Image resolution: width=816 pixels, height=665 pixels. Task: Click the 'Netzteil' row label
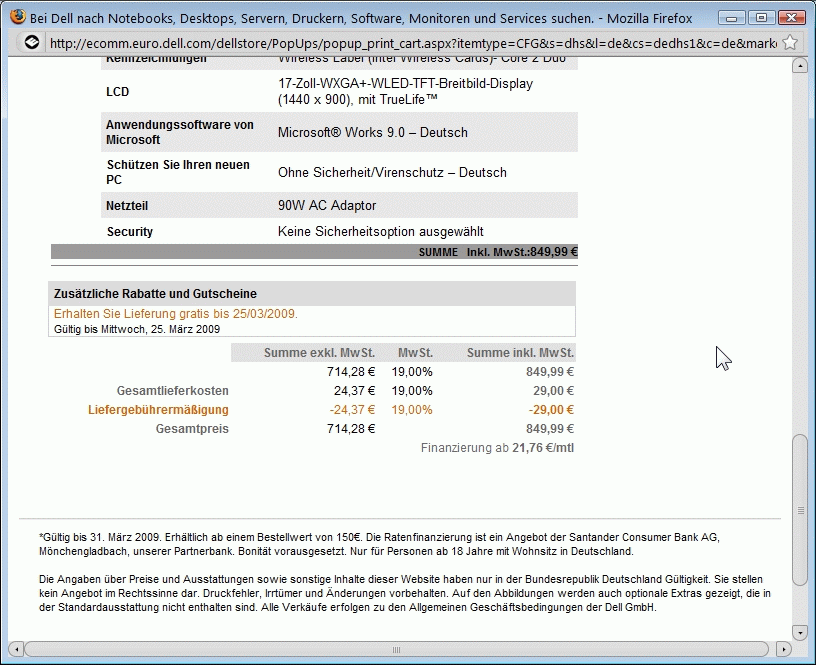(x=127, y=206)
